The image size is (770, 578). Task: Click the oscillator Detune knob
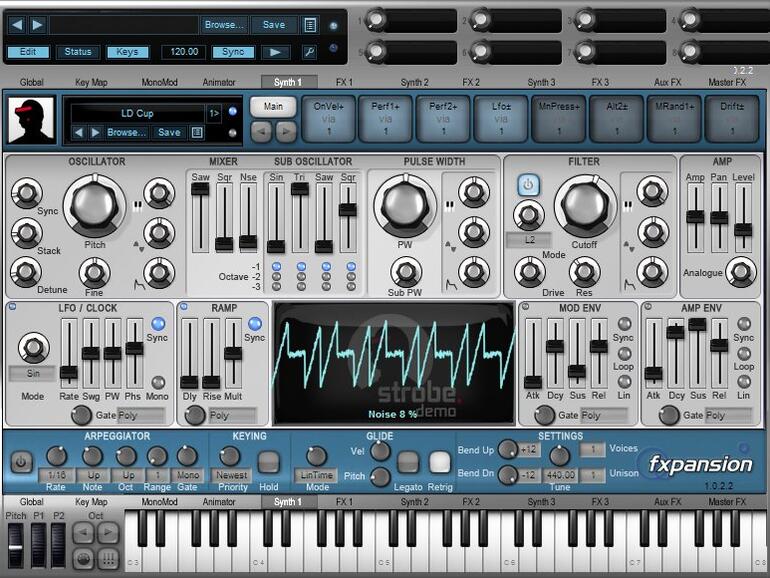point(26,272)
